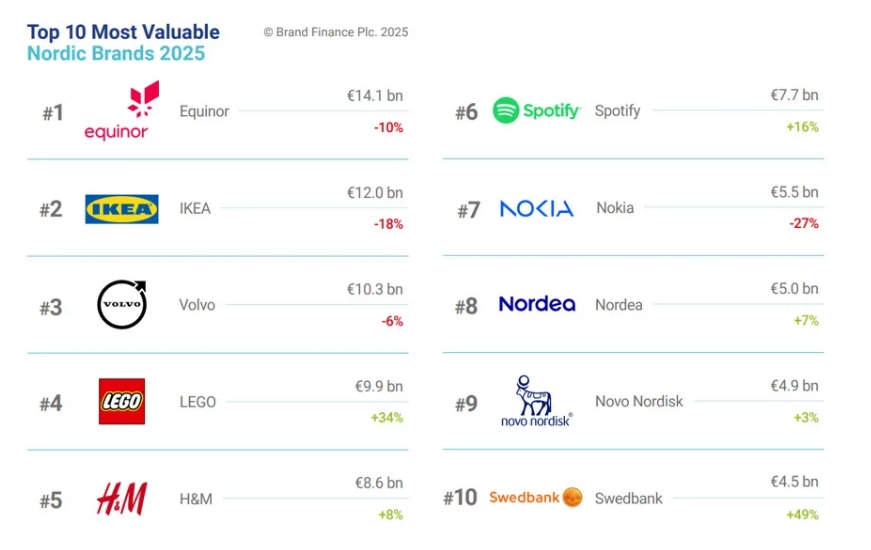The height and width of the screenshot is (550, 871).
Task: Click the Novo Nordisk brand name text
Action: coord(639,401)
